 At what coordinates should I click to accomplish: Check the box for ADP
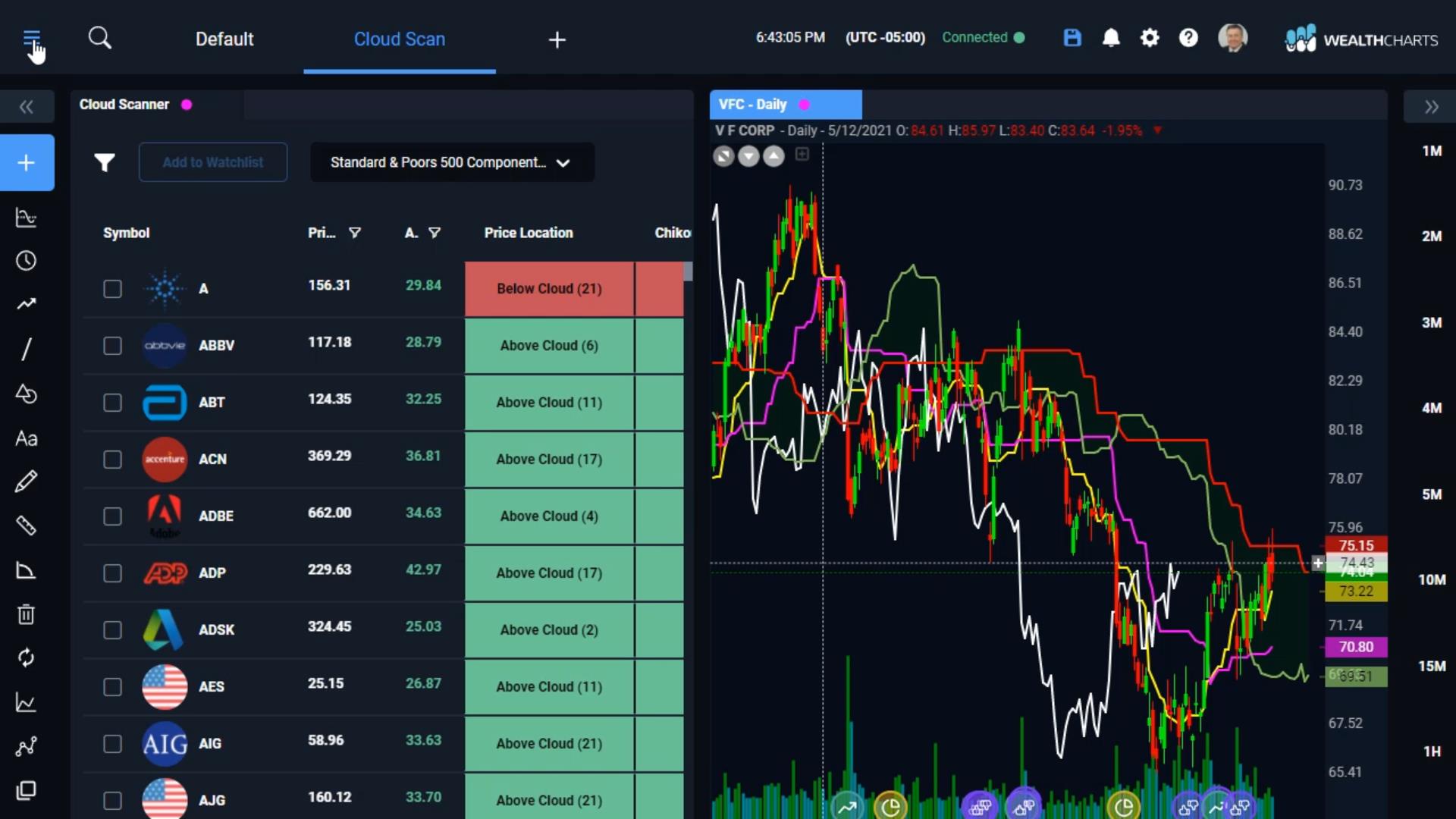click(x=112, y=573)
